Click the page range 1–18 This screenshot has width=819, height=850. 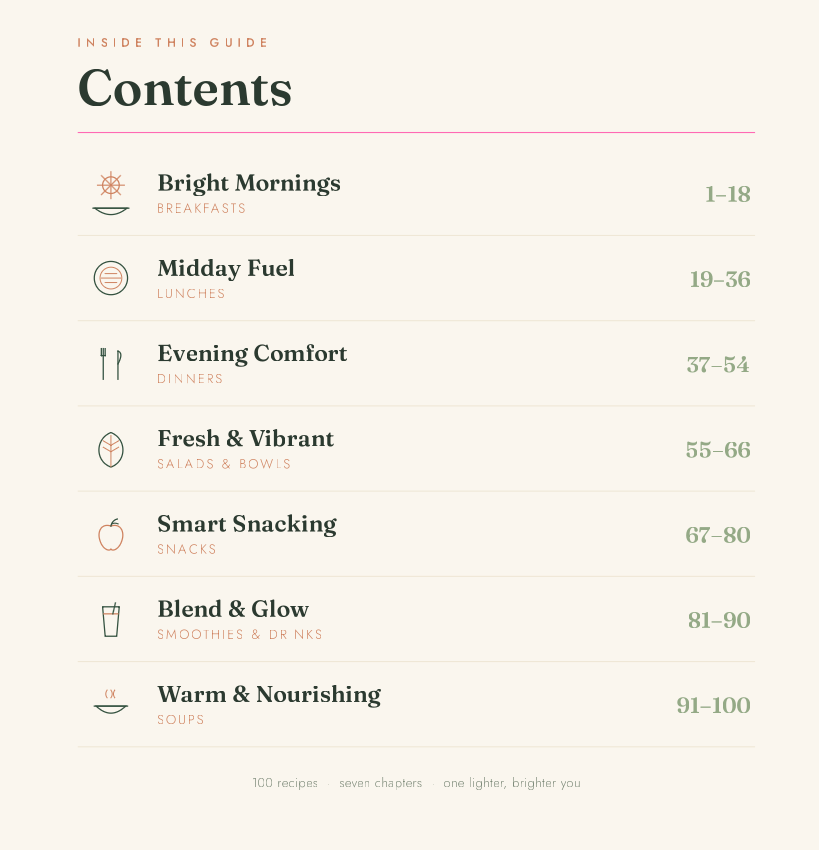727,194
